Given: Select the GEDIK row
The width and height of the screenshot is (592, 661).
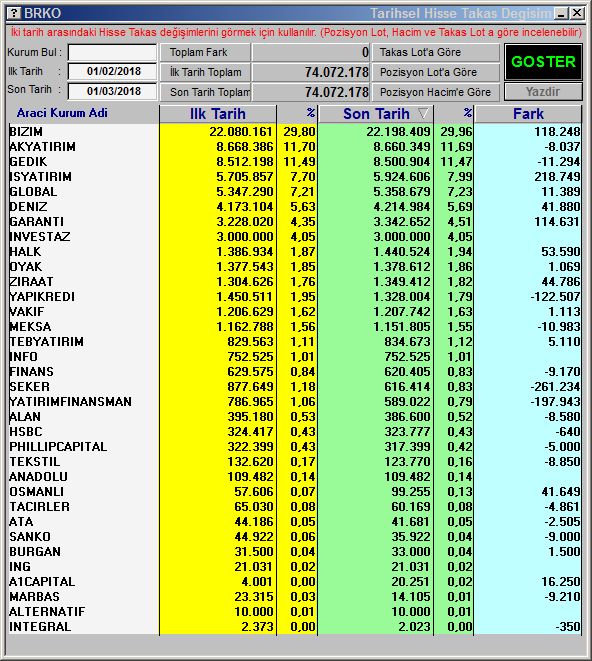Looking at the screenshot, I should click(x=295, y=161).
